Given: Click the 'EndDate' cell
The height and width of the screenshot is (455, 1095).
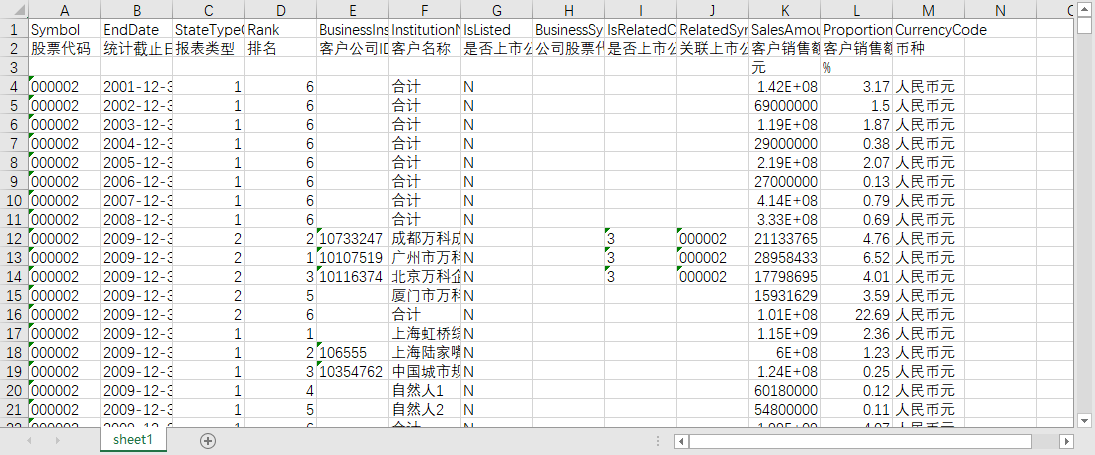Looking at the screenshot, I should [137, 30].
